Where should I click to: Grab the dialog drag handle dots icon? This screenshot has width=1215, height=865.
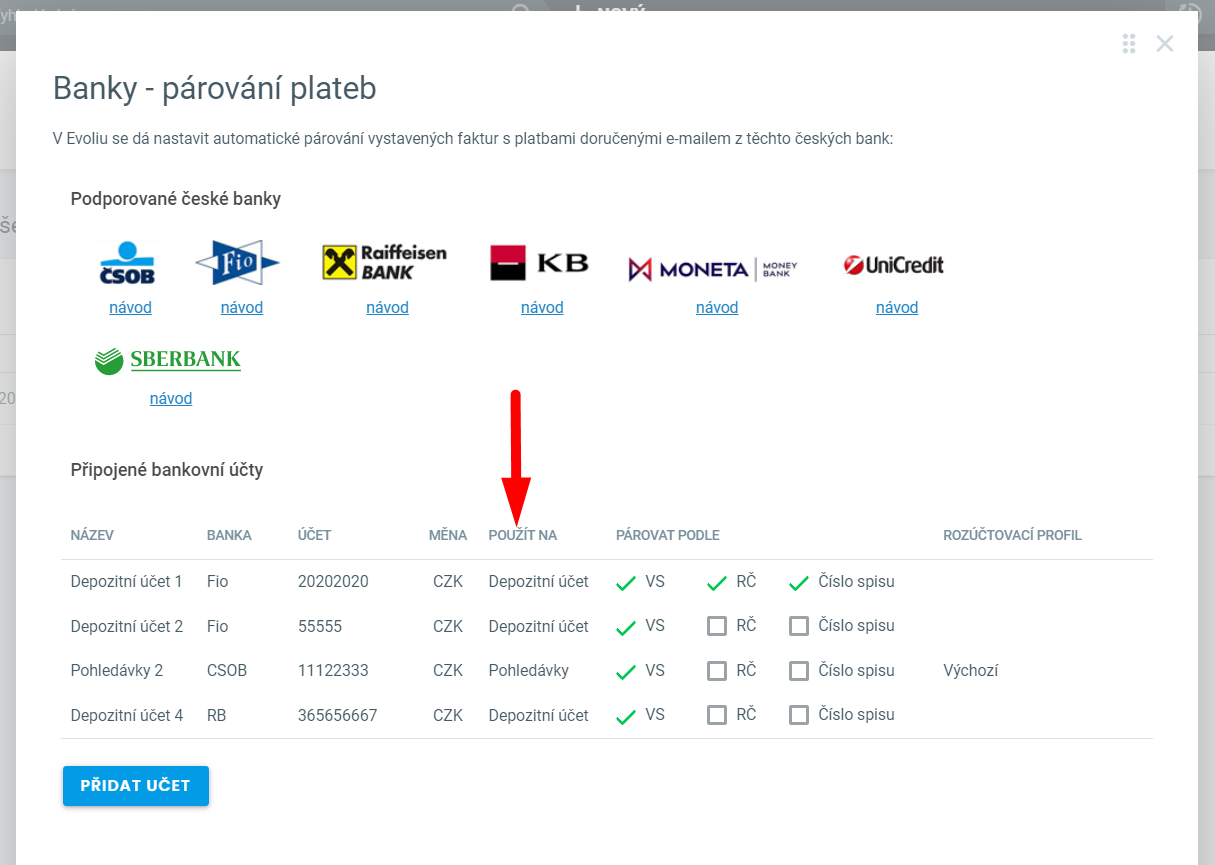click(1129, 43)
